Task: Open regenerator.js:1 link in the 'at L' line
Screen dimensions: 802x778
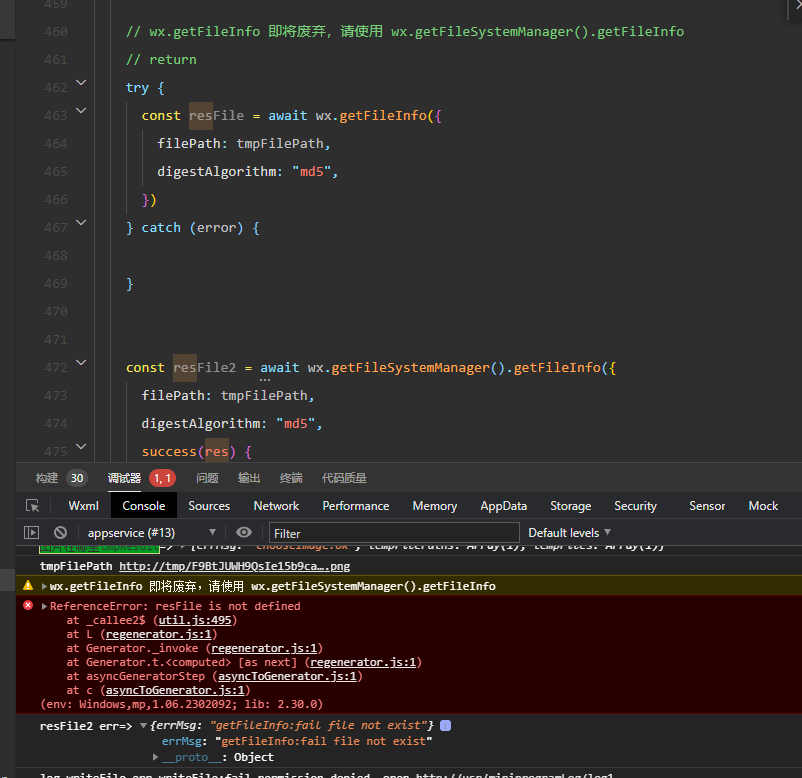Action: 159,634
